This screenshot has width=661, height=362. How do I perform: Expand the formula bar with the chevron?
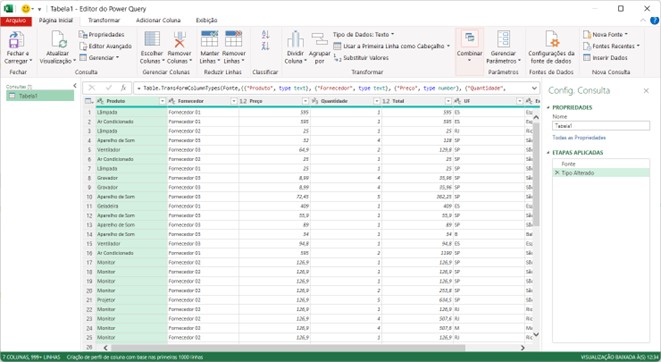(534, 88)
